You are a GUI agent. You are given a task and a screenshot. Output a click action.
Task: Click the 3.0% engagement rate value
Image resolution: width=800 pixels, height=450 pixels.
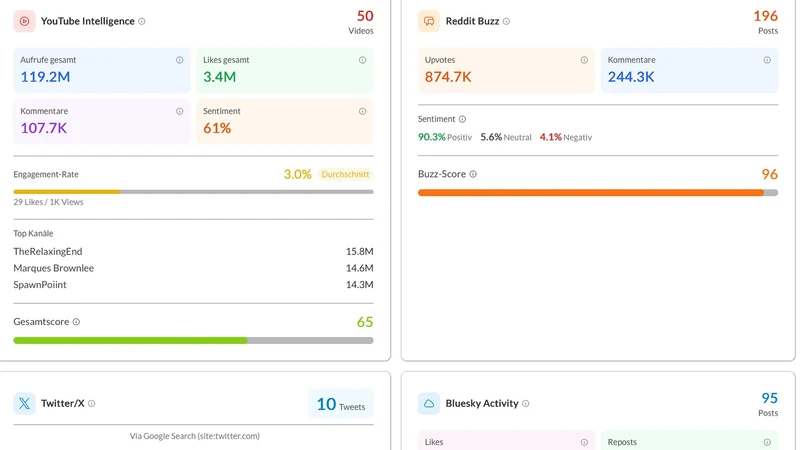[297, 174]
